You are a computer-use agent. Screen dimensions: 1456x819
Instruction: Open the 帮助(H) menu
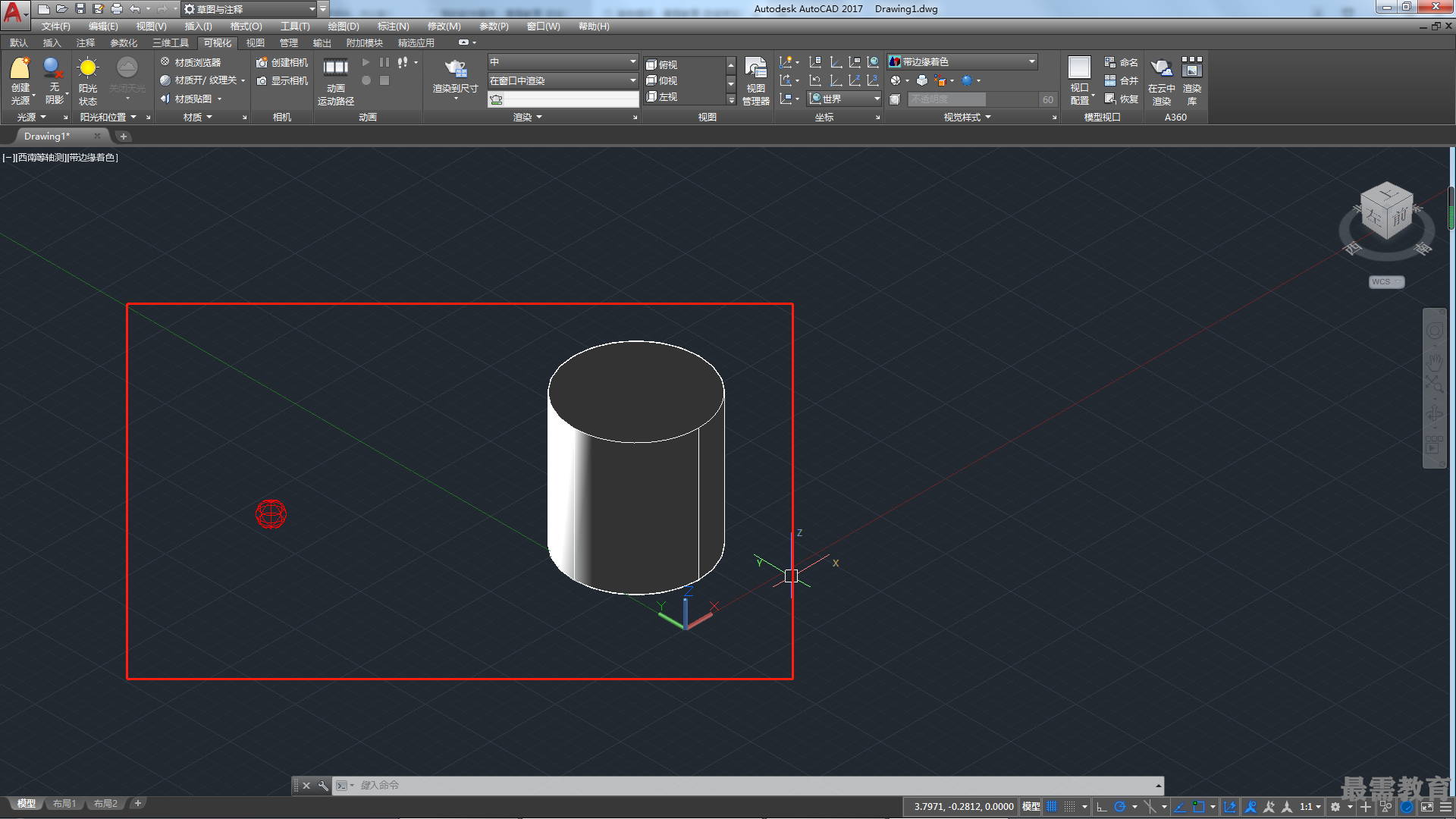(x=594, y=26)
